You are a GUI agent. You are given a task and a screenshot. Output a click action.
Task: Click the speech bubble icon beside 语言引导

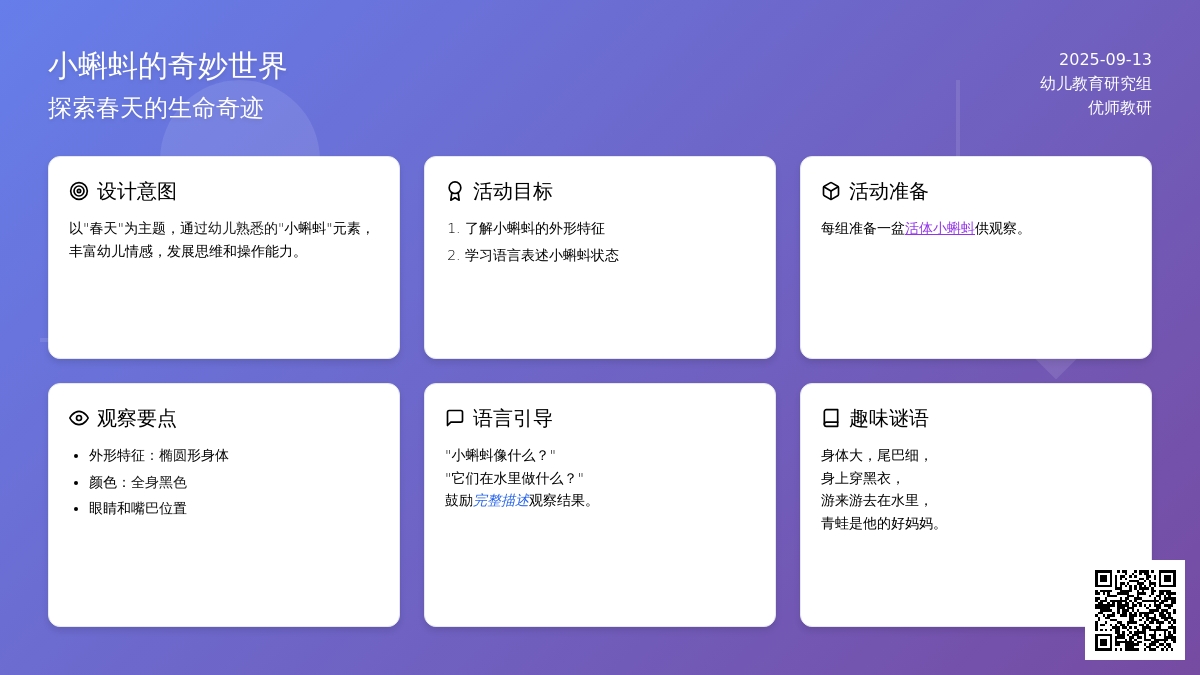pyautogui.click(x=455, y=418)
